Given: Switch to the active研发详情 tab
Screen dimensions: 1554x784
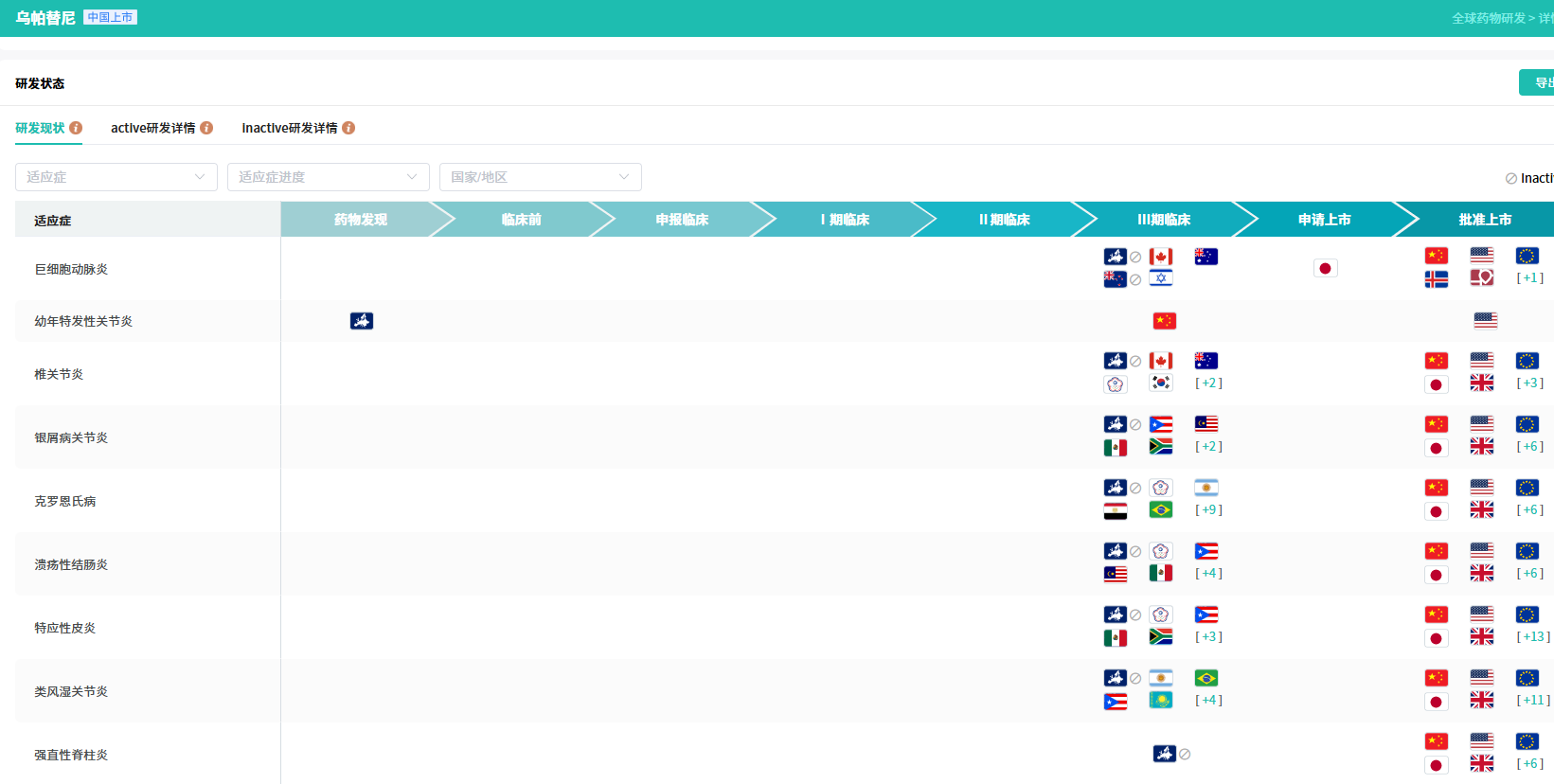Looking at the screenshot, I should pyautogui.click(x=152, y=128).
